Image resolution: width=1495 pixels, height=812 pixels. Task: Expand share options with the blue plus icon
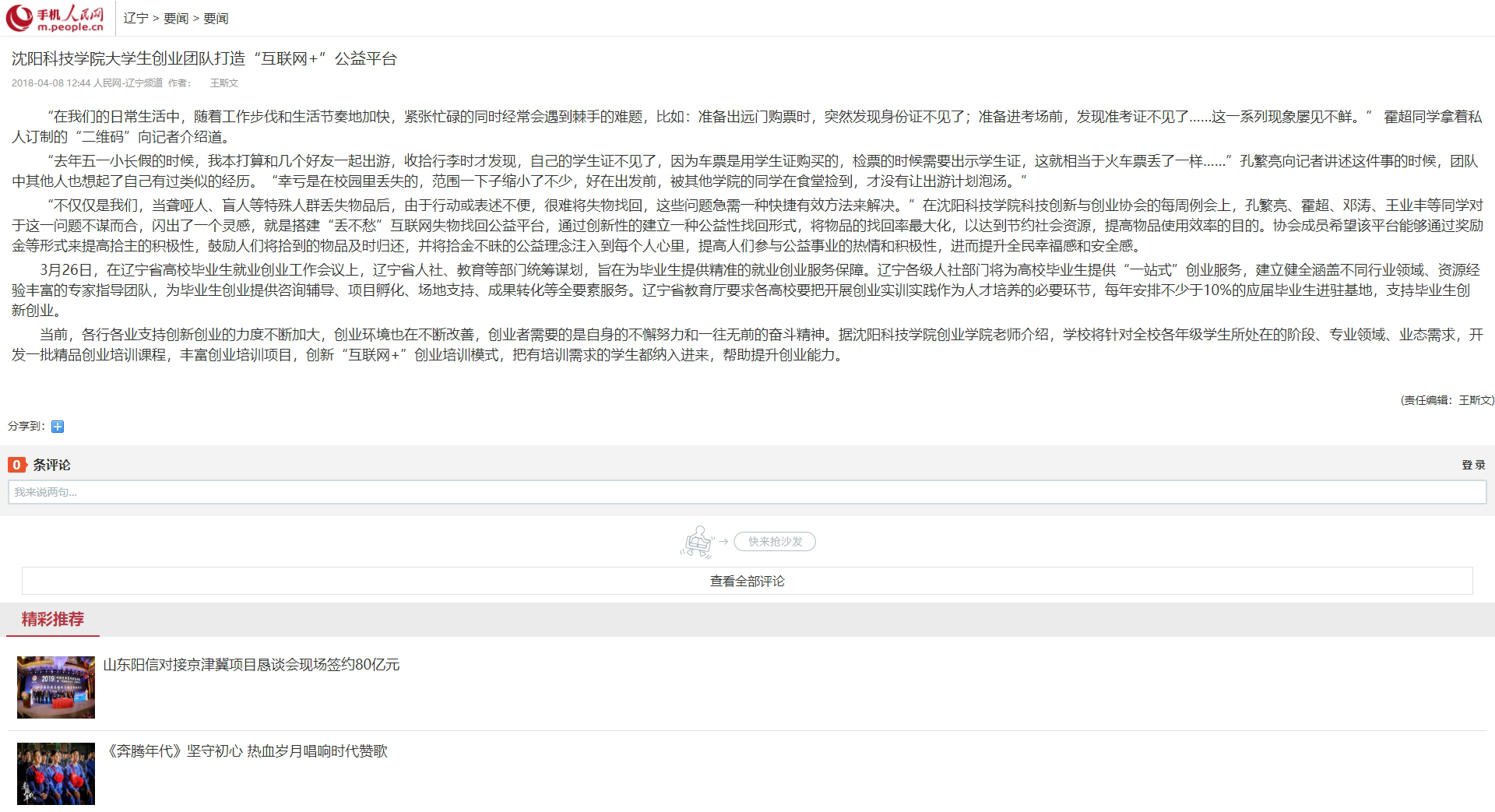58,427
